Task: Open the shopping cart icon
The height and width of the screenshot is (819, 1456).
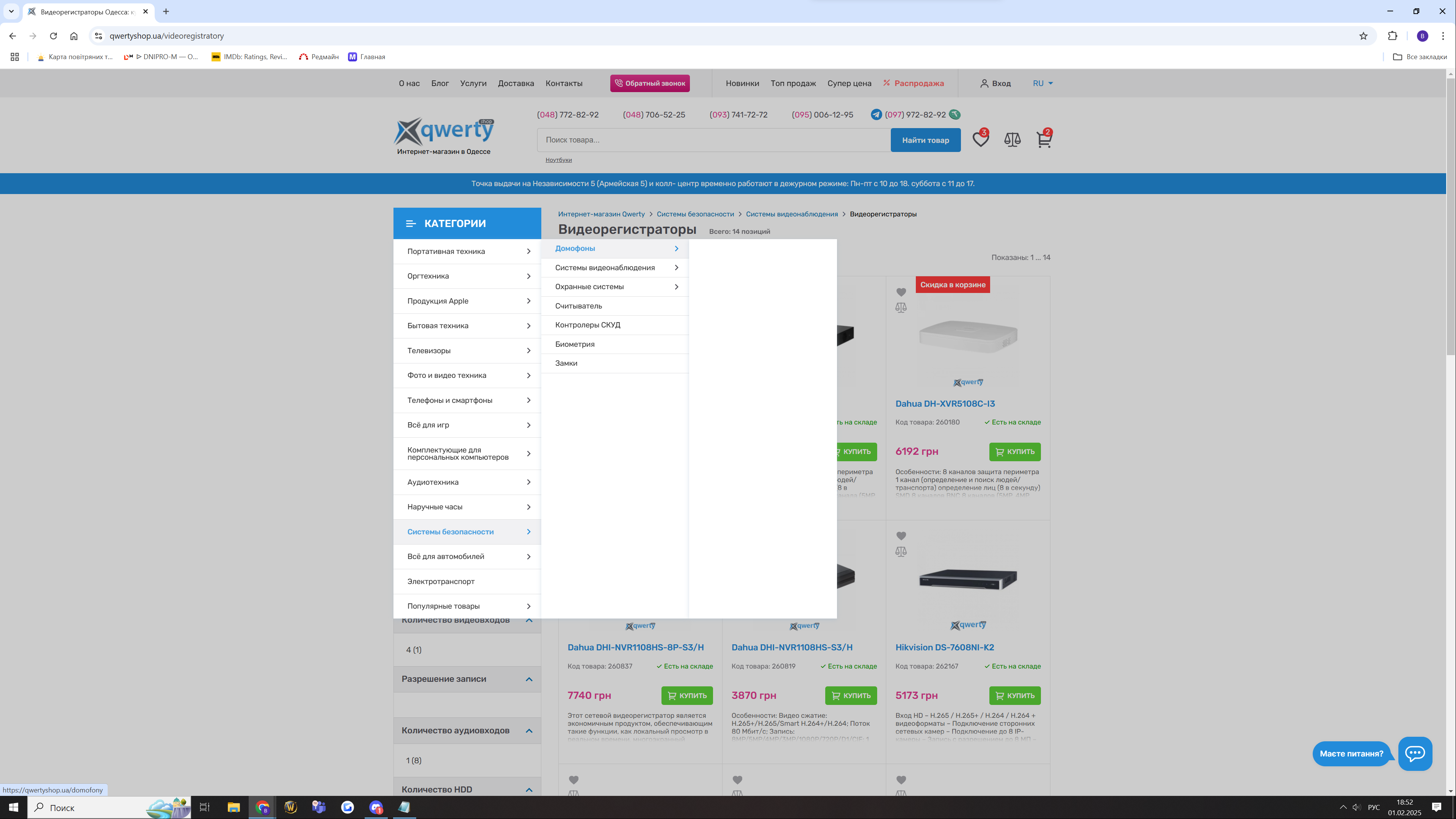Action: [x=1044, y=139]
